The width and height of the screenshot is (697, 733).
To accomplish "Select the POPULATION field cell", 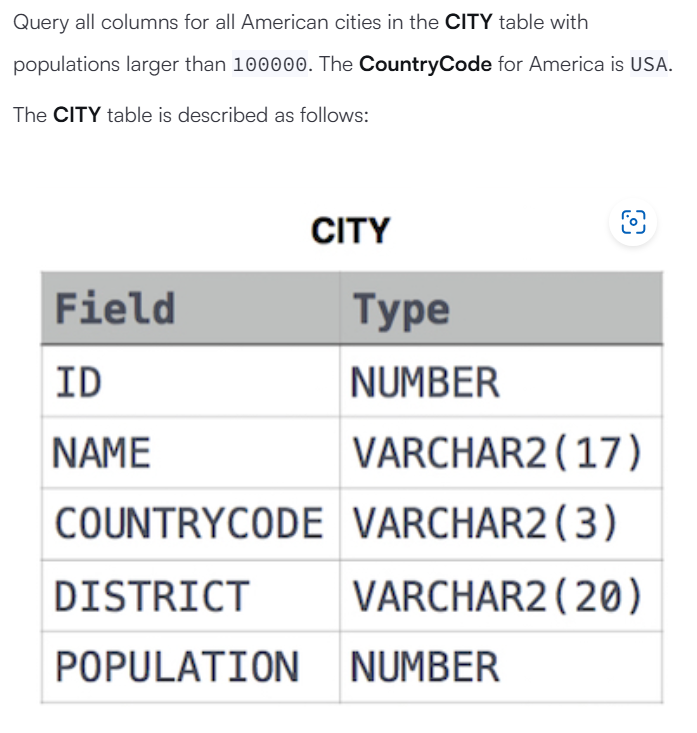I will point(191,667).
